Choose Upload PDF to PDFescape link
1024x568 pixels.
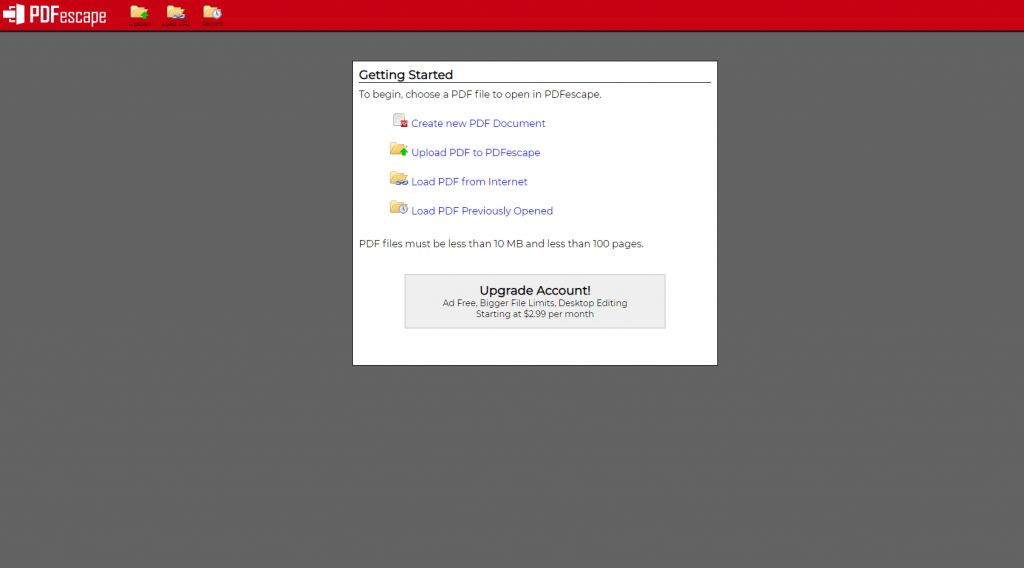tap(475, 153)
